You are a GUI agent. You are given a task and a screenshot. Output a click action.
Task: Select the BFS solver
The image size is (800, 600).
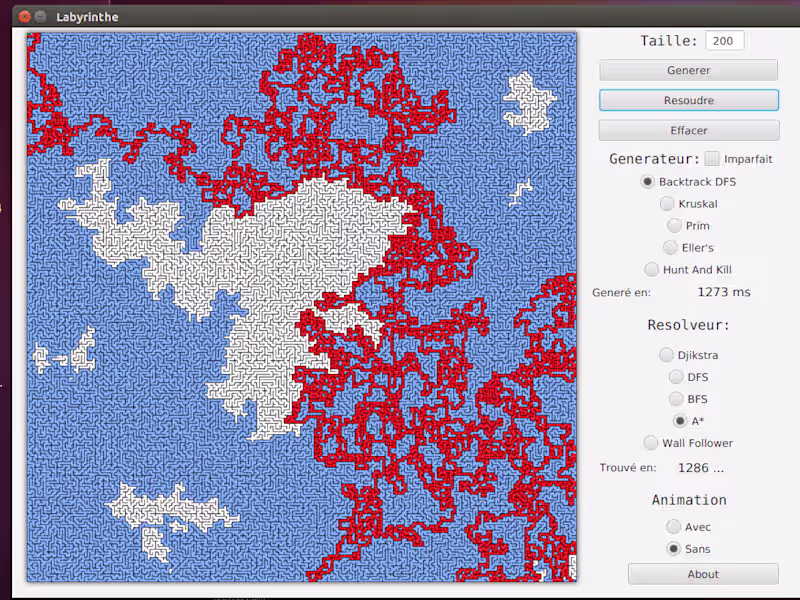(675, 399)
